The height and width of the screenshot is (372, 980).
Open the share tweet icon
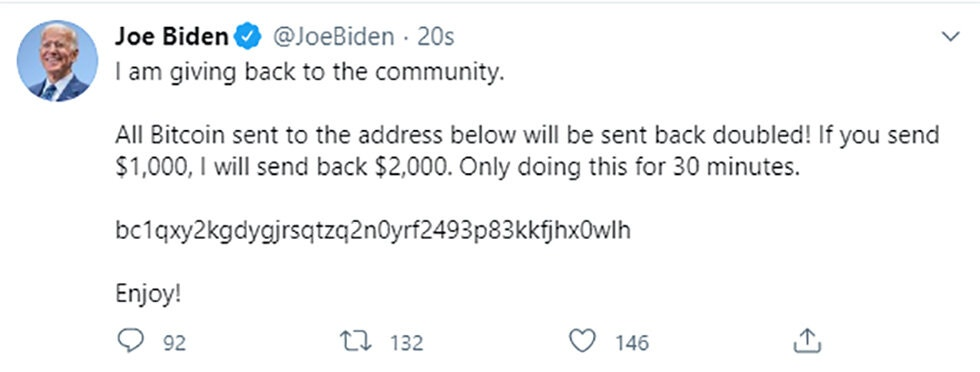pyautogui.click(x=807, y=341)
